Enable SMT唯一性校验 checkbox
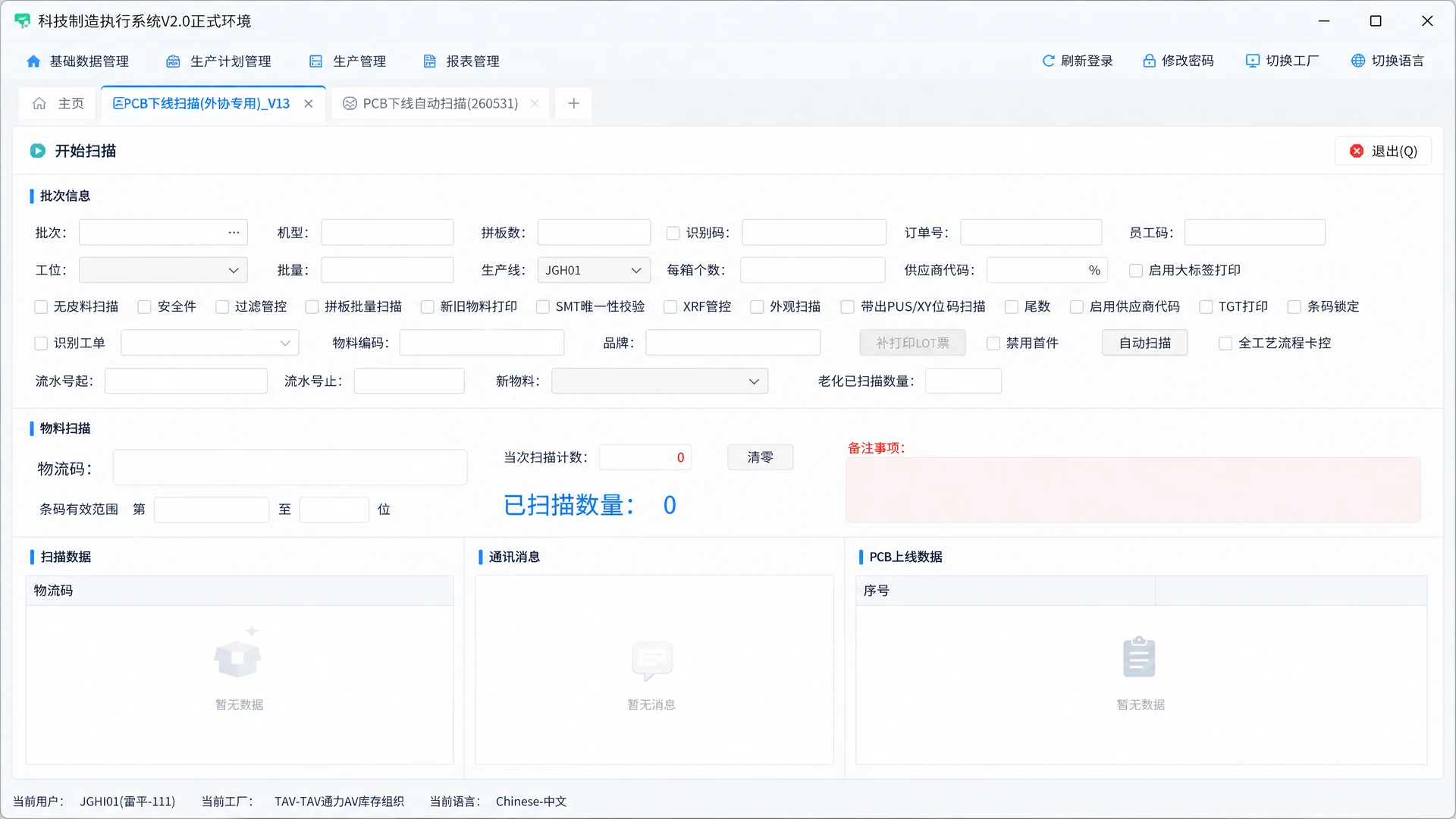1456x819 pixels. [x=543, y=307]
